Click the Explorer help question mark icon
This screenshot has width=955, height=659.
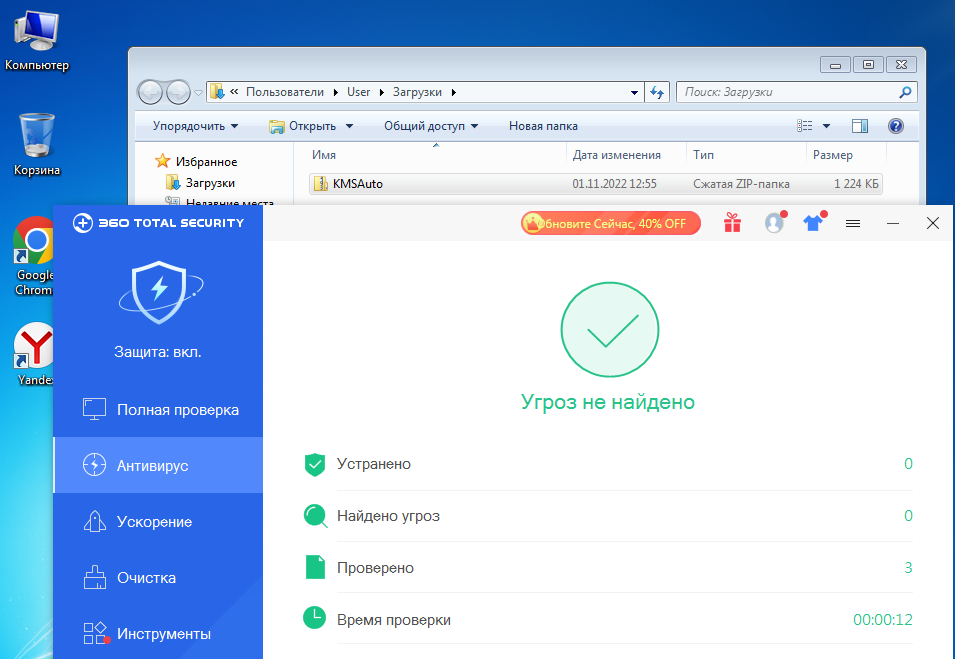click(x=895, y=126)
